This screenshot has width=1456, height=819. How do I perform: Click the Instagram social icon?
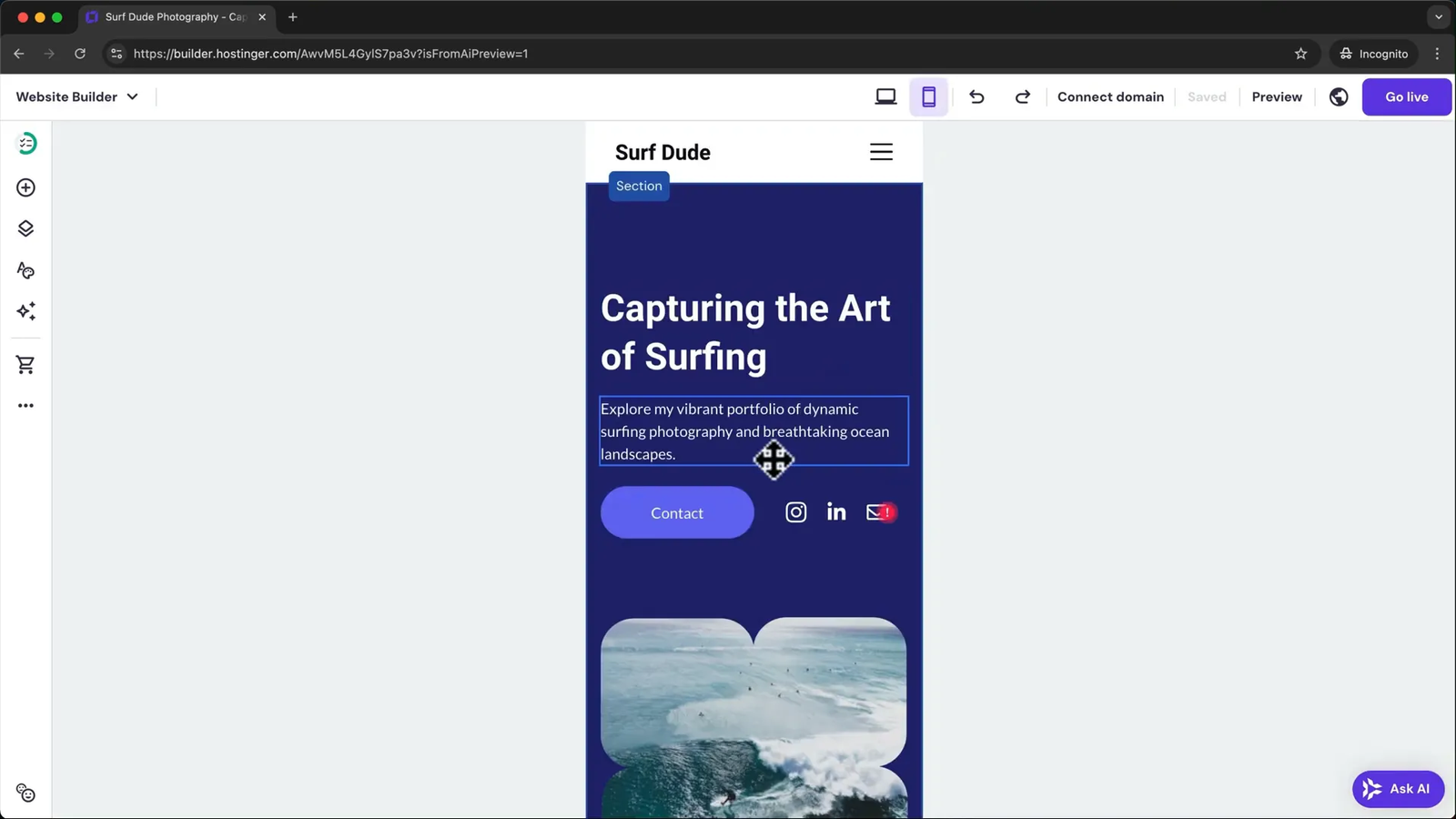coord(796,512)
